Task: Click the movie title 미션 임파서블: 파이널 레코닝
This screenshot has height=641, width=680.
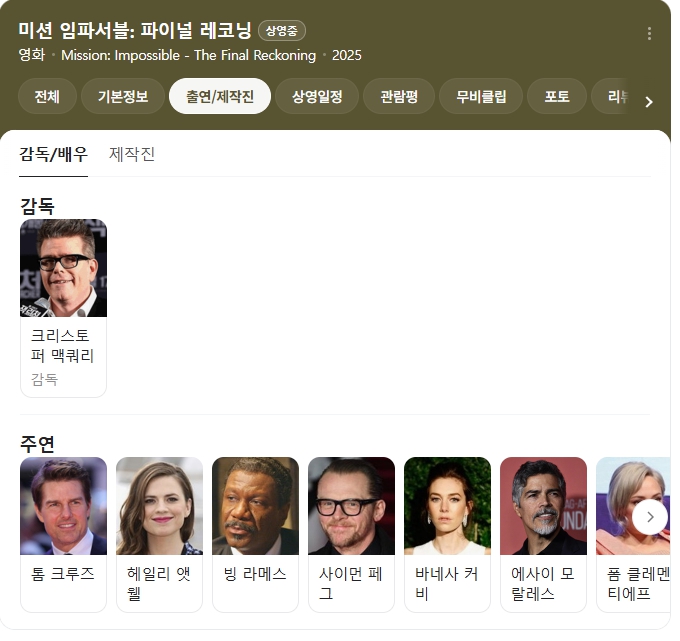Action: [135, 30]
